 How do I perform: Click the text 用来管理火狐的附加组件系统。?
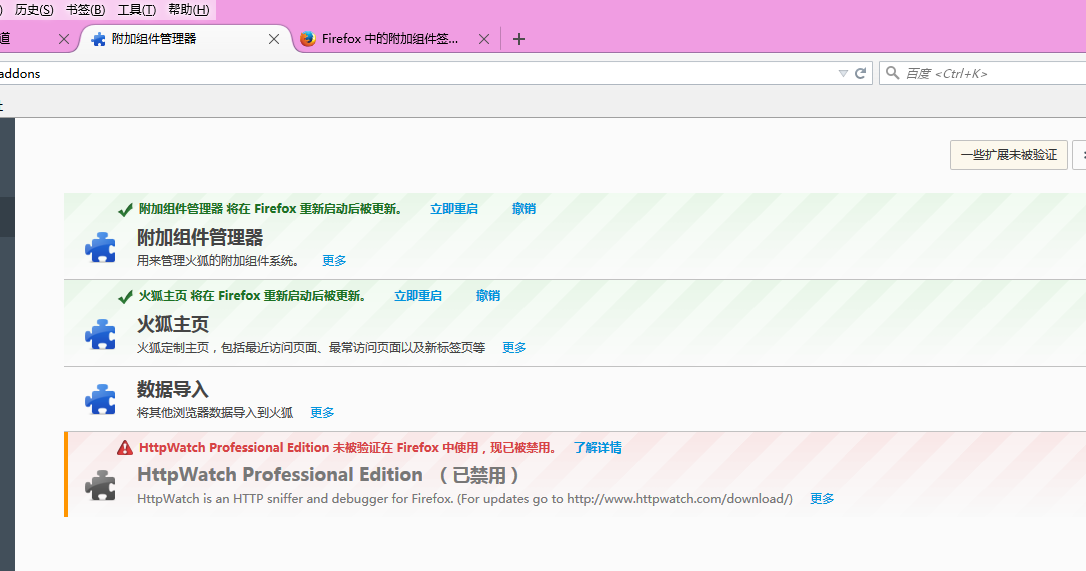tap(218, 261)
